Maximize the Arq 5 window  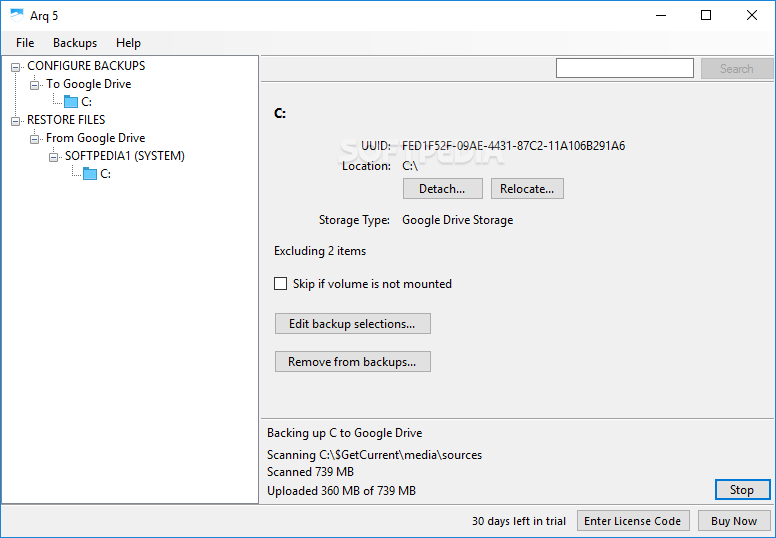(x=706, y=15)
